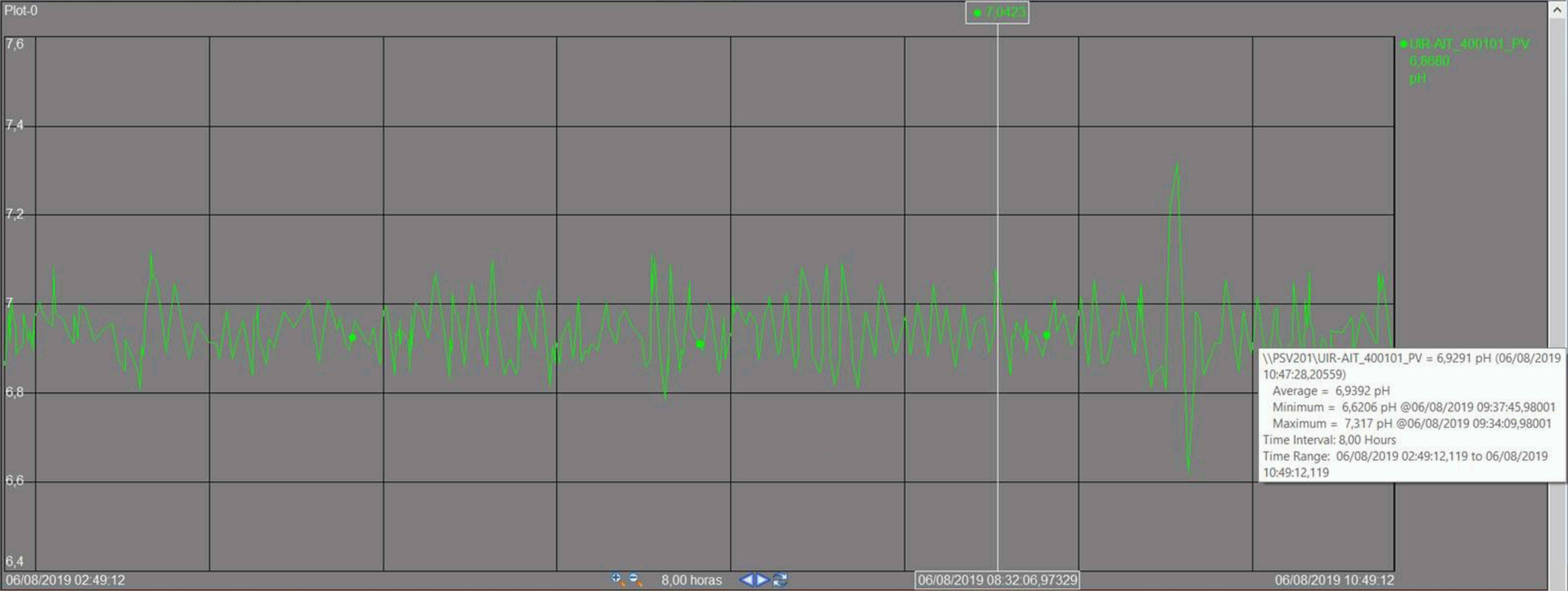The image size is (1568, 591).
Task: Shift the trend back in time
Action: click(x=746, y=580)
